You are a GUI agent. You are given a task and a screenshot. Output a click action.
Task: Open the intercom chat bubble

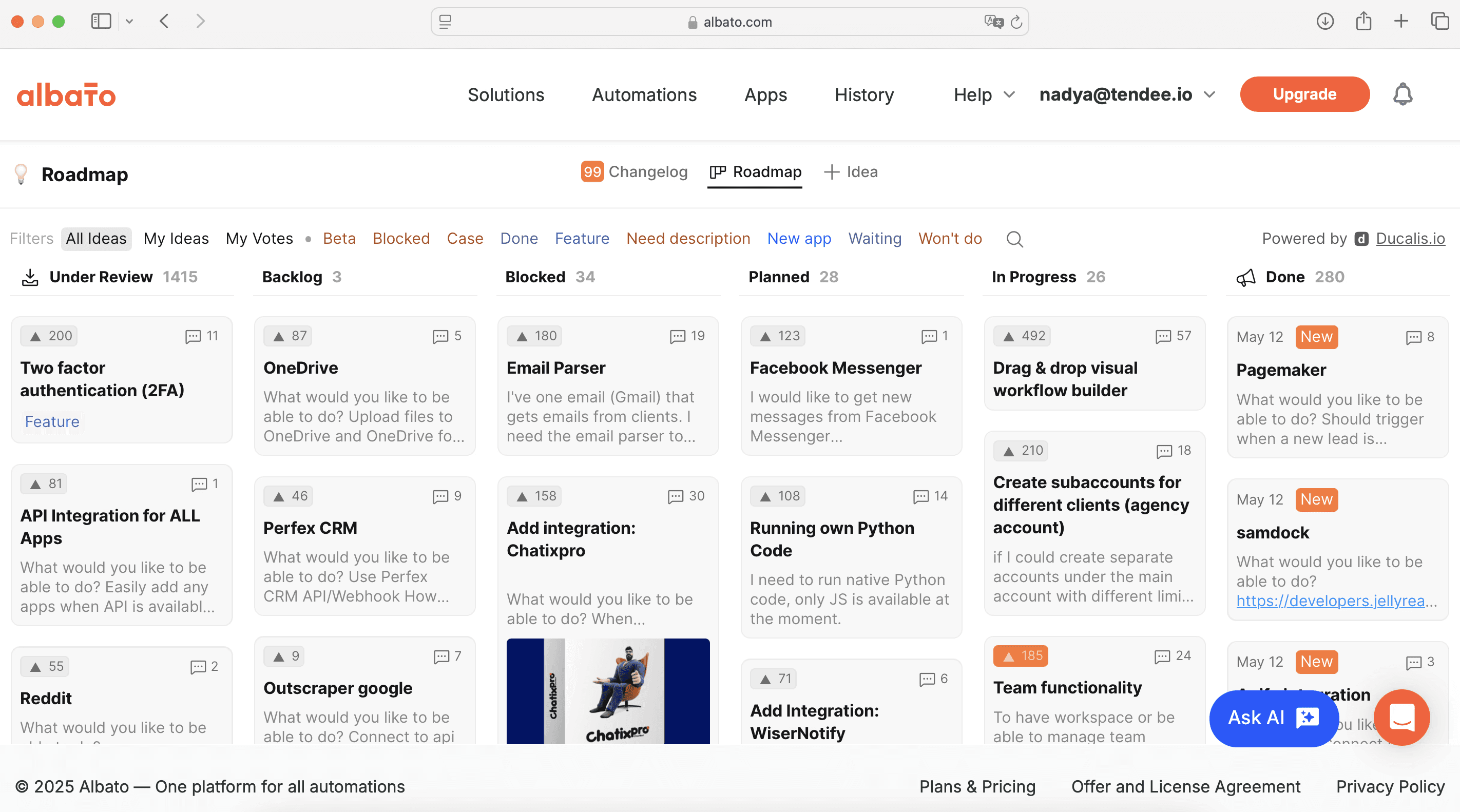[1401, 718]
